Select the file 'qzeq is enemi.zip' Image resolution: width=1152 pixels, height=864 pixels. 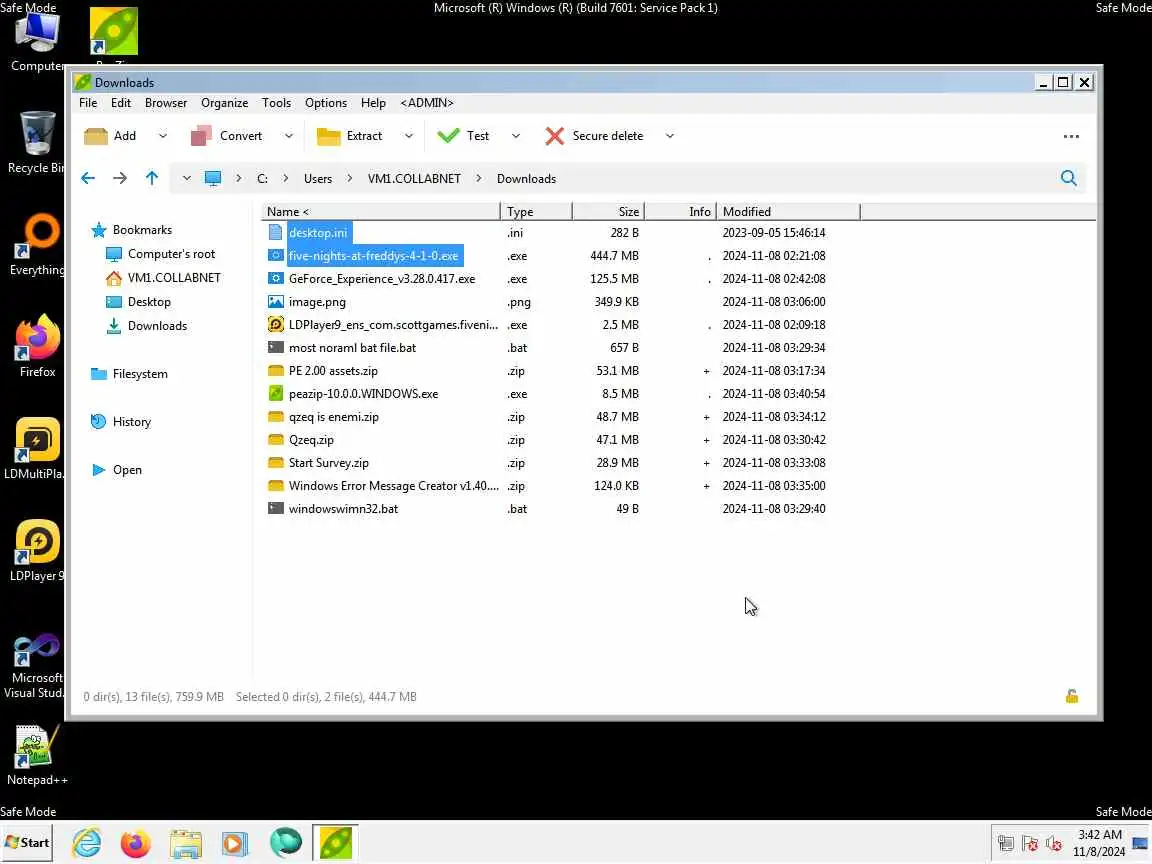pyautogui.click(x=334, y=417)
